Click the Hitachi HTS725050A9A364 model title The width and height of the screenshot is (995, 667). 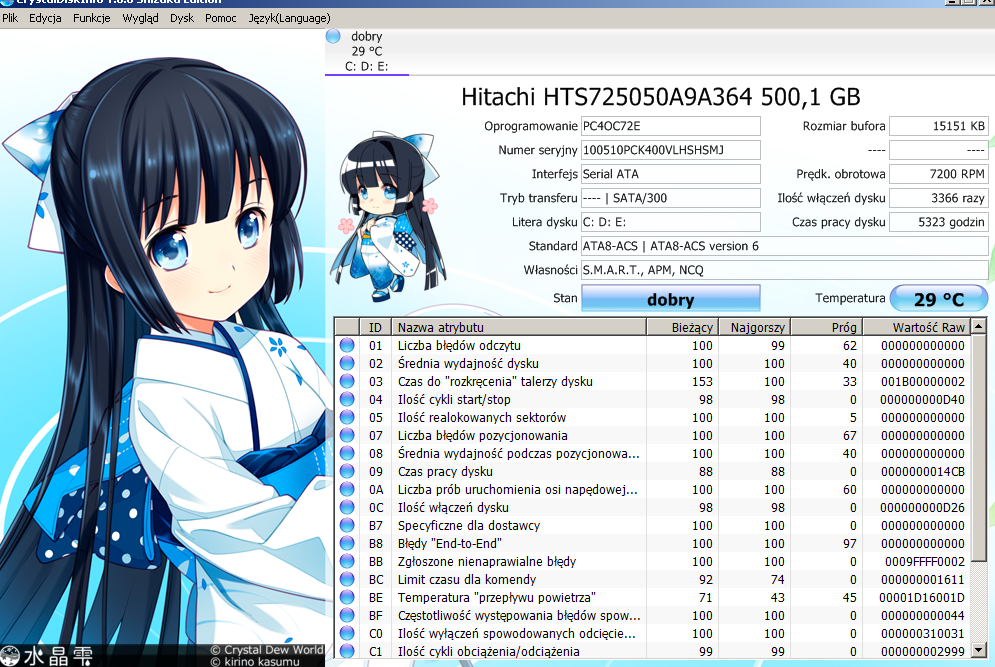[661, 96]
